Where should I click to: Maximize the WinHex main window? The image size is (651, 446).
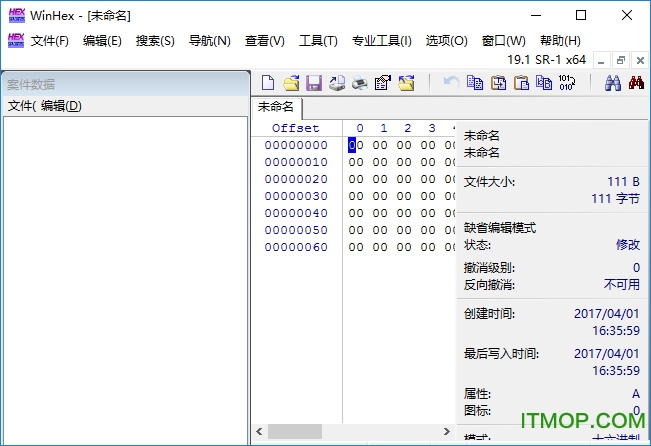click(x=581, y=15)
